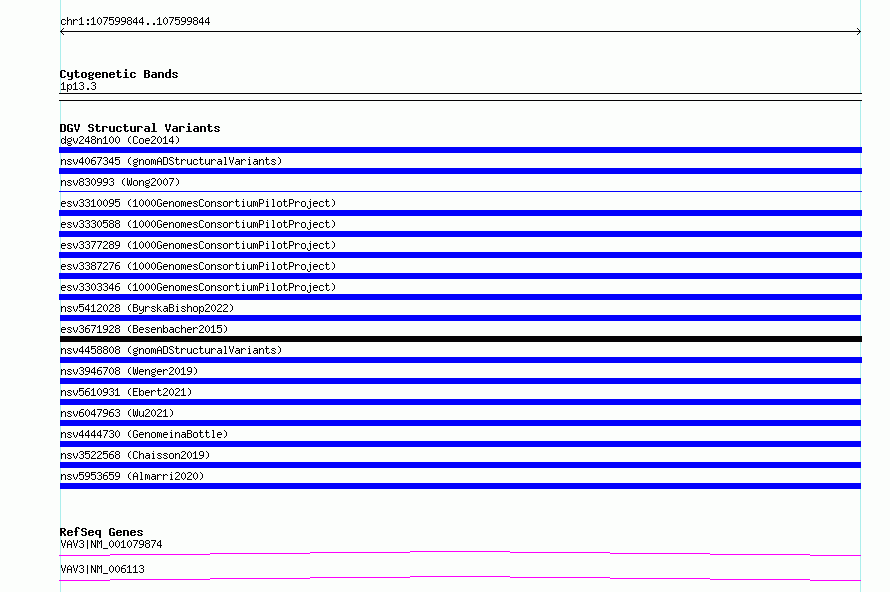Open nsv3946708 (Wenger2019) label
This screenshot has width=890, height=592.
[129, 371]
